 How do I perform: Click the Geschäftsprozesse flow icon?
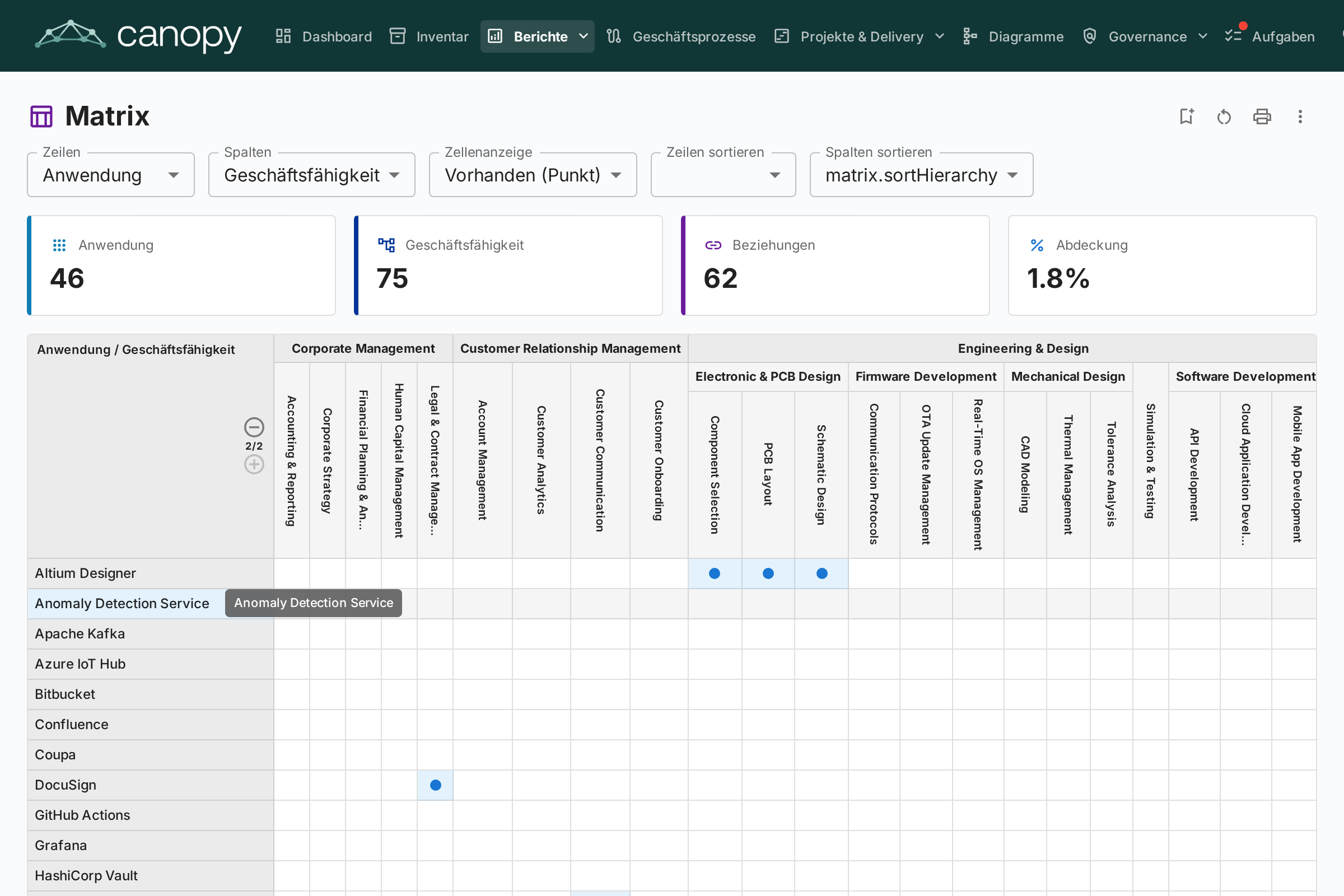pos(614,36)
